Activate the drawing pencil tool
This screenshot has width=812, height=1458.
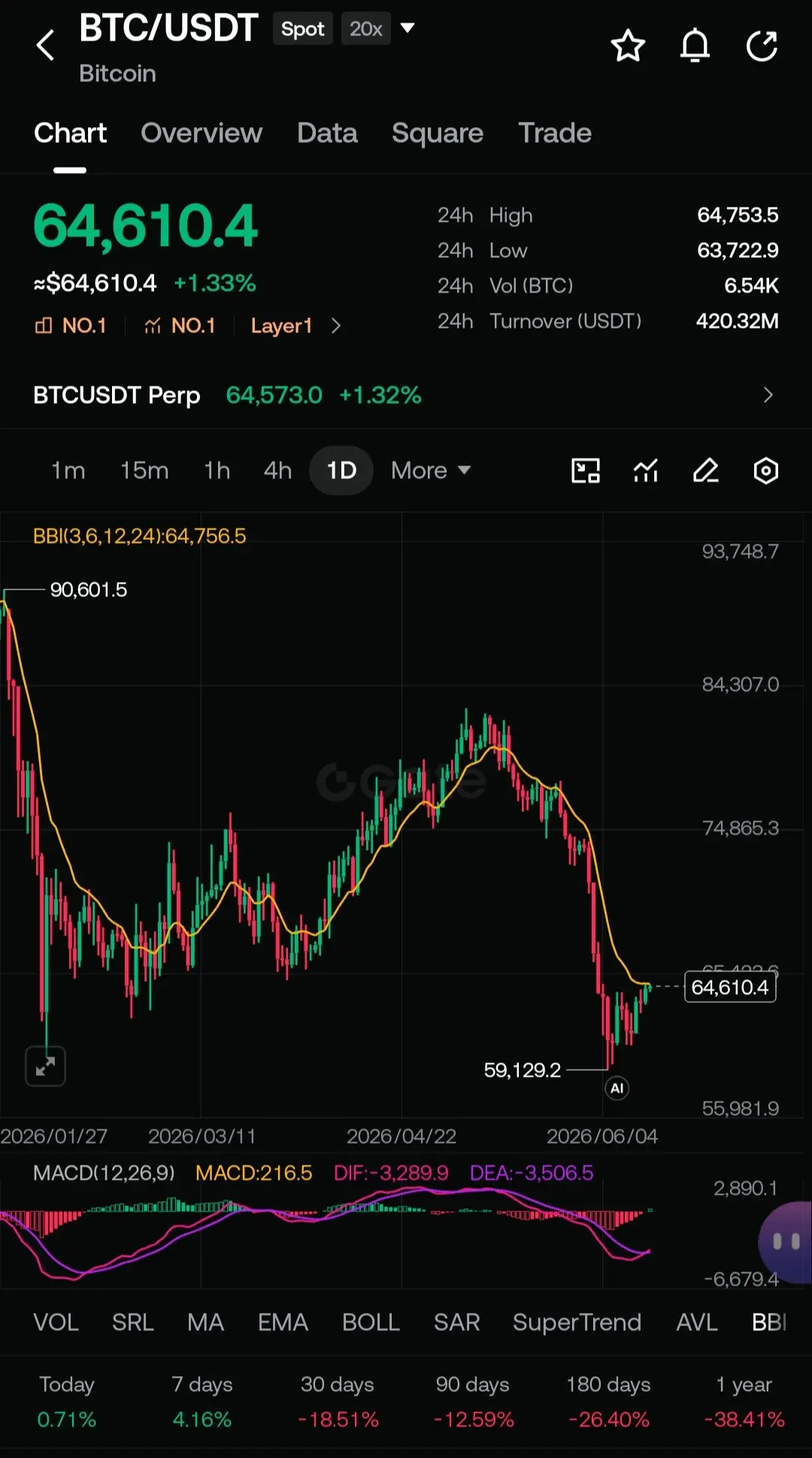click(x=706, y=471)
